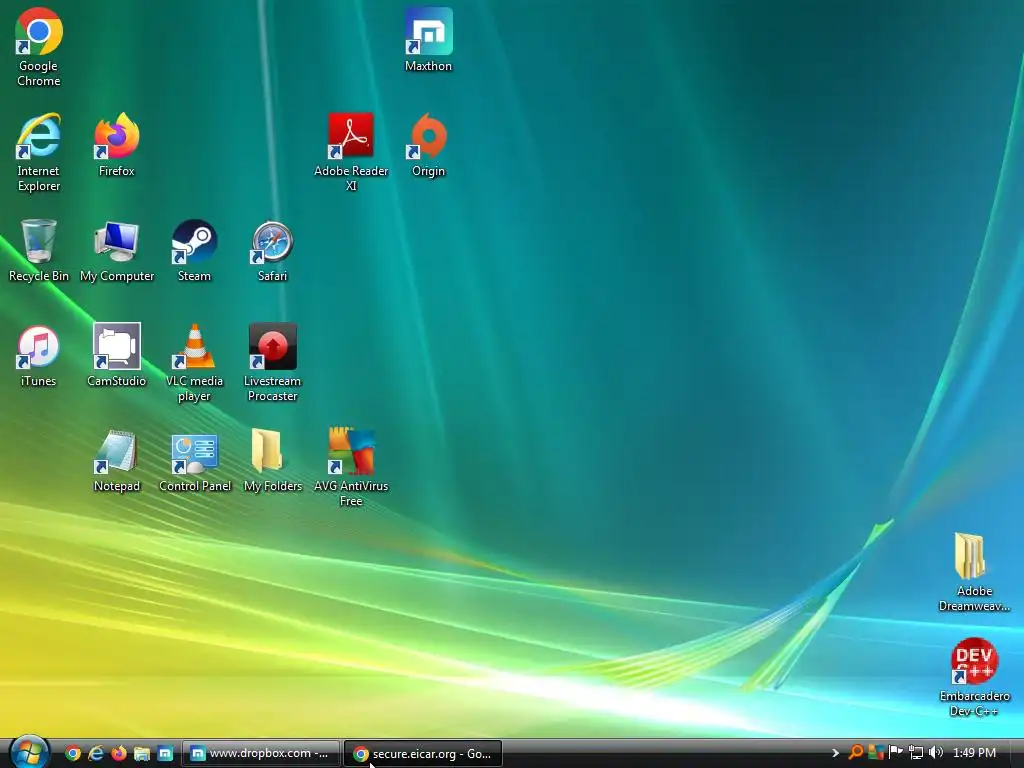The height and width of the screenshot is (768, 1024).
Task: Open the volume speaker tray icon
Action: pyautogui.click(x=936, y=753)
